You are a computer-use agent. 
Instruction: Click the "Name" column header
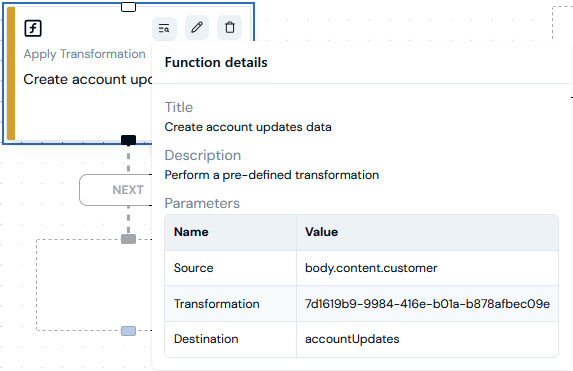click(231, 232)
